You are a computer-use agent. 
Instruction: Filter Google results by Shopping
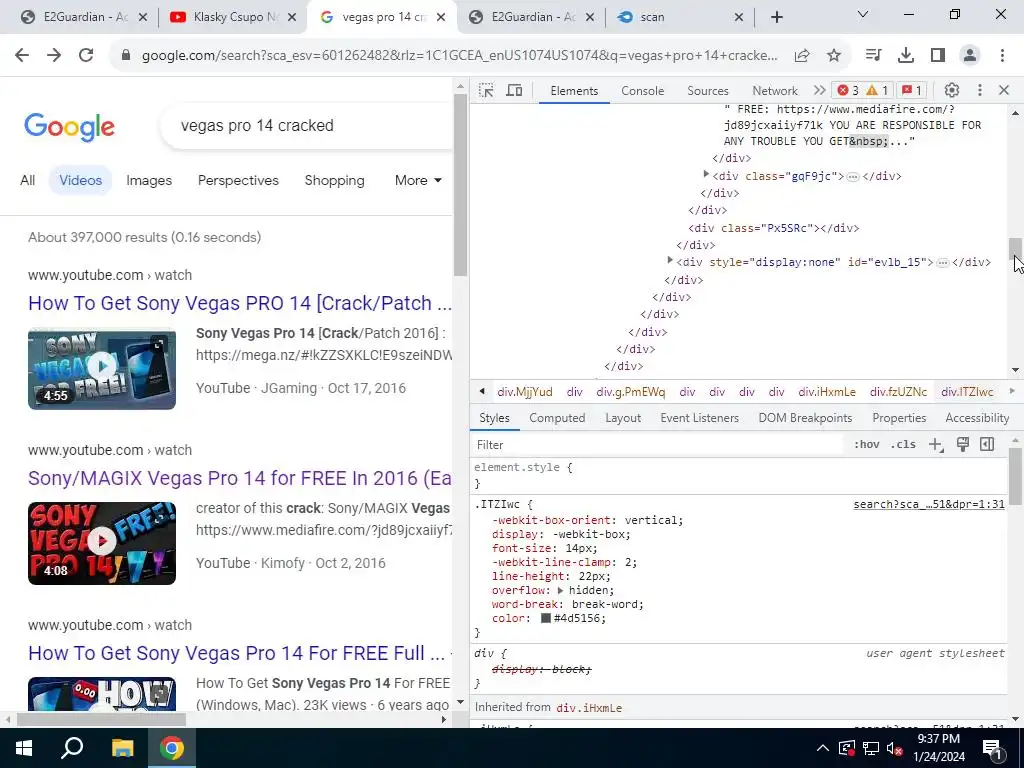(x=334, y=180)
